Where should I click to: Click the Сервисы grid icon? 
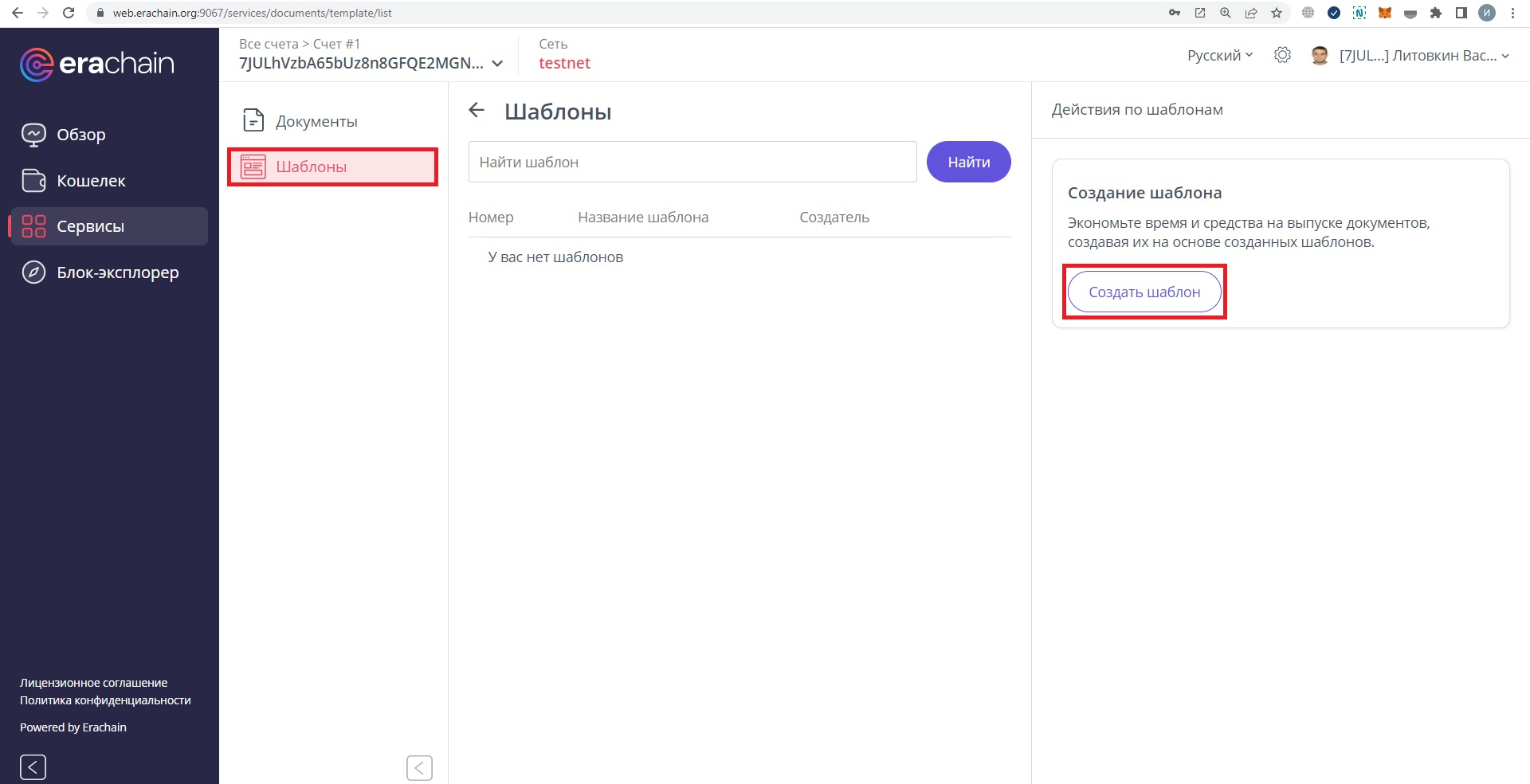[x=33, y=226]
